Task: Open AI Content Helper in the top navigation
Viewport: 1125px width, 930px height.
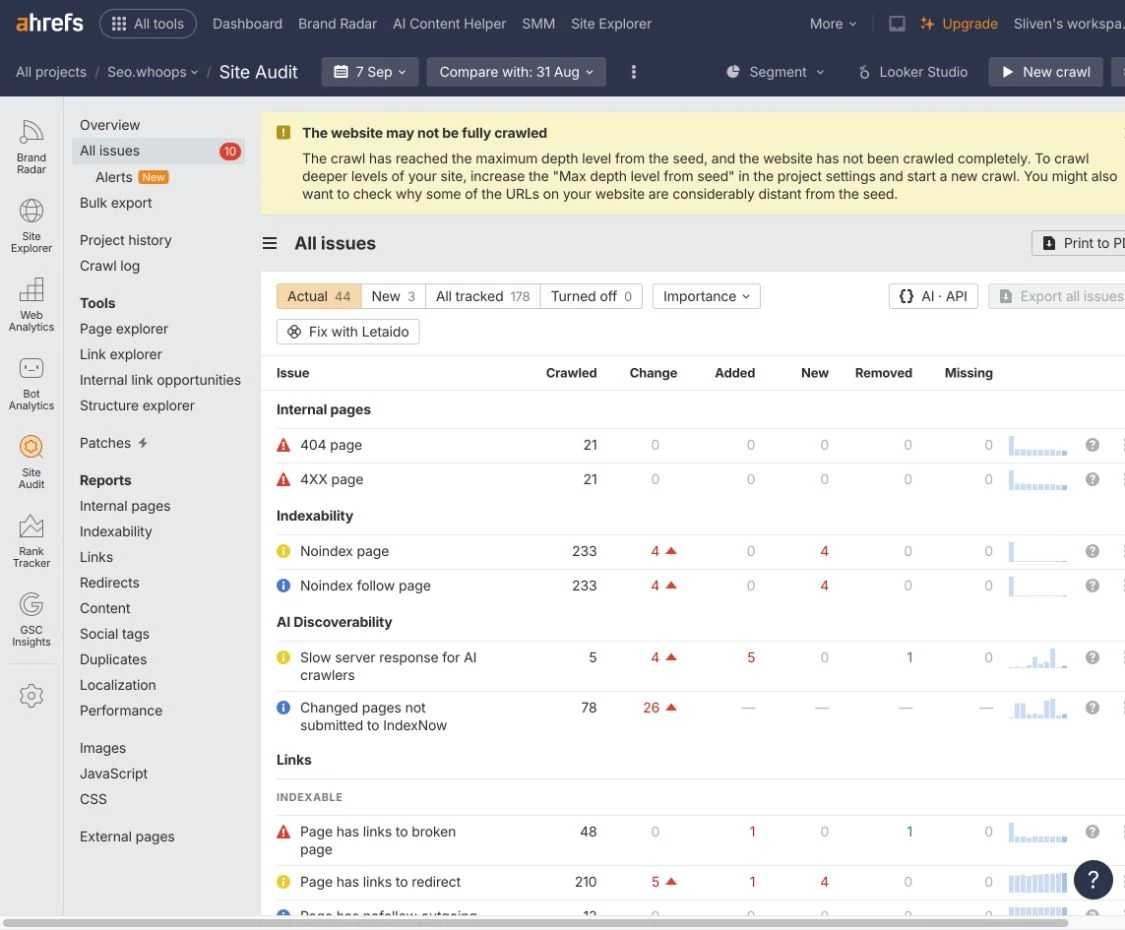Action: (x=449, y=24)
